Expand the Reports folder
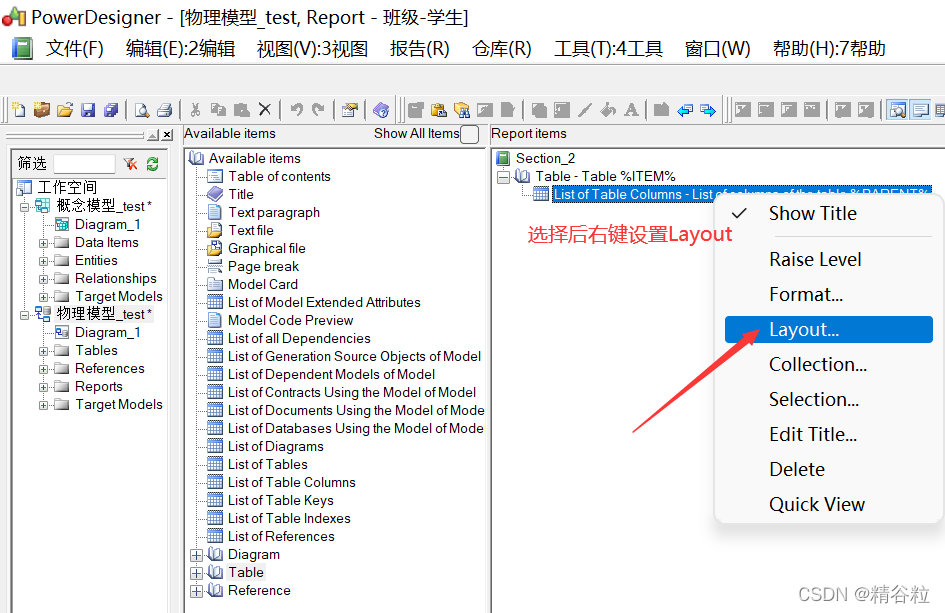Screen dimensions: 945x613 [43, 387]
